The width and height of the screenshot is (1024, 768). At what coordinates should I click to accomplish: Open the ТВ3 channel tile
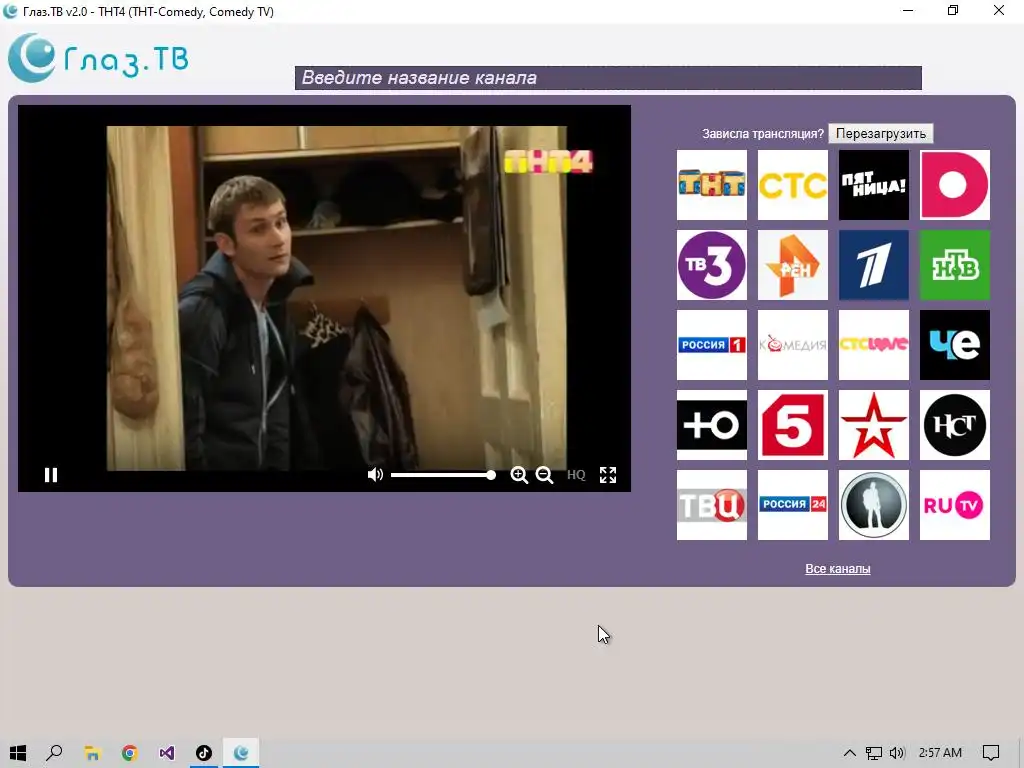[x=711, y=264]
